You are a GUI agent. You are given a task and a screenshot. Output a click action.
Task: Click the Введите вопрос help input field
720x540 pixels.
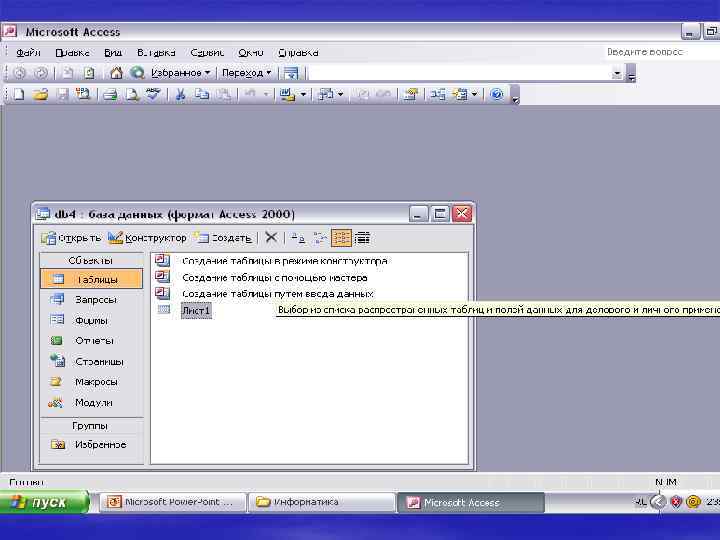pos(661,52)
